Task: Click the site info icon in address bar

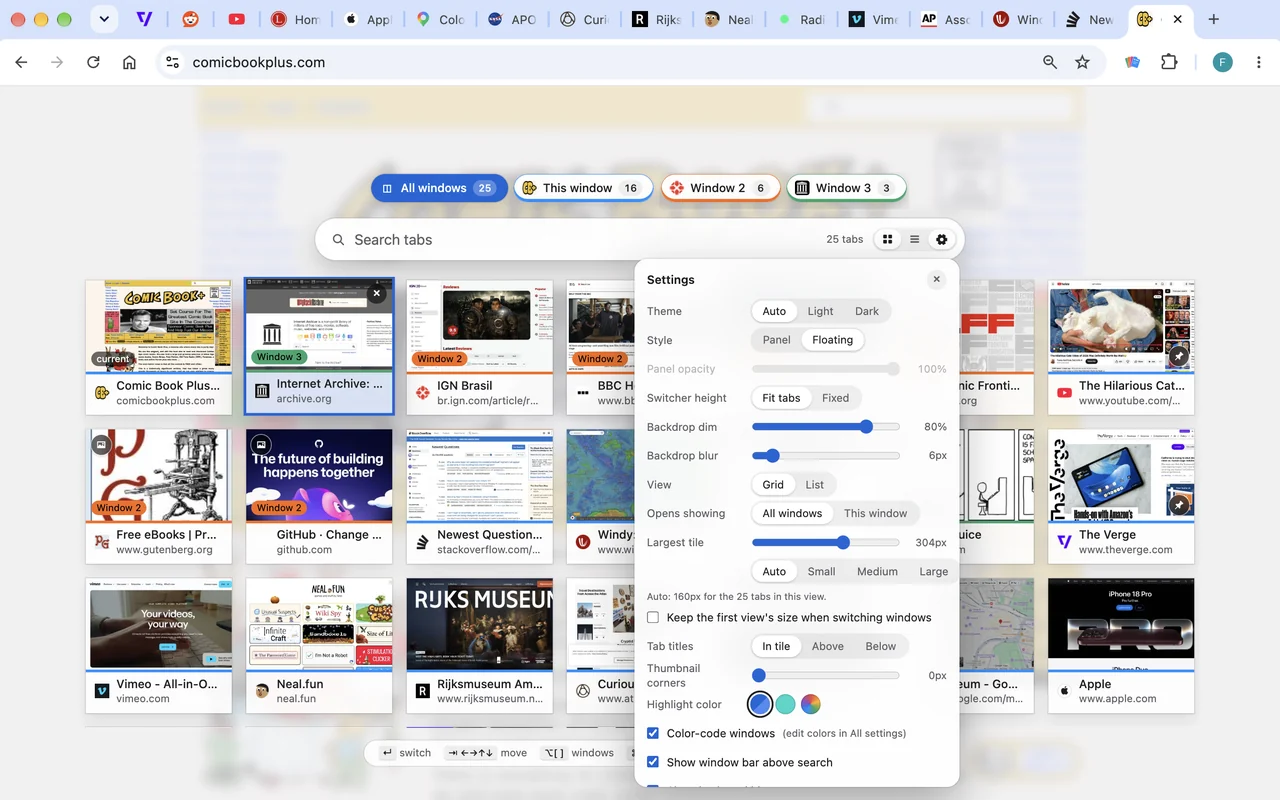Action: click(x=173, y=62)
